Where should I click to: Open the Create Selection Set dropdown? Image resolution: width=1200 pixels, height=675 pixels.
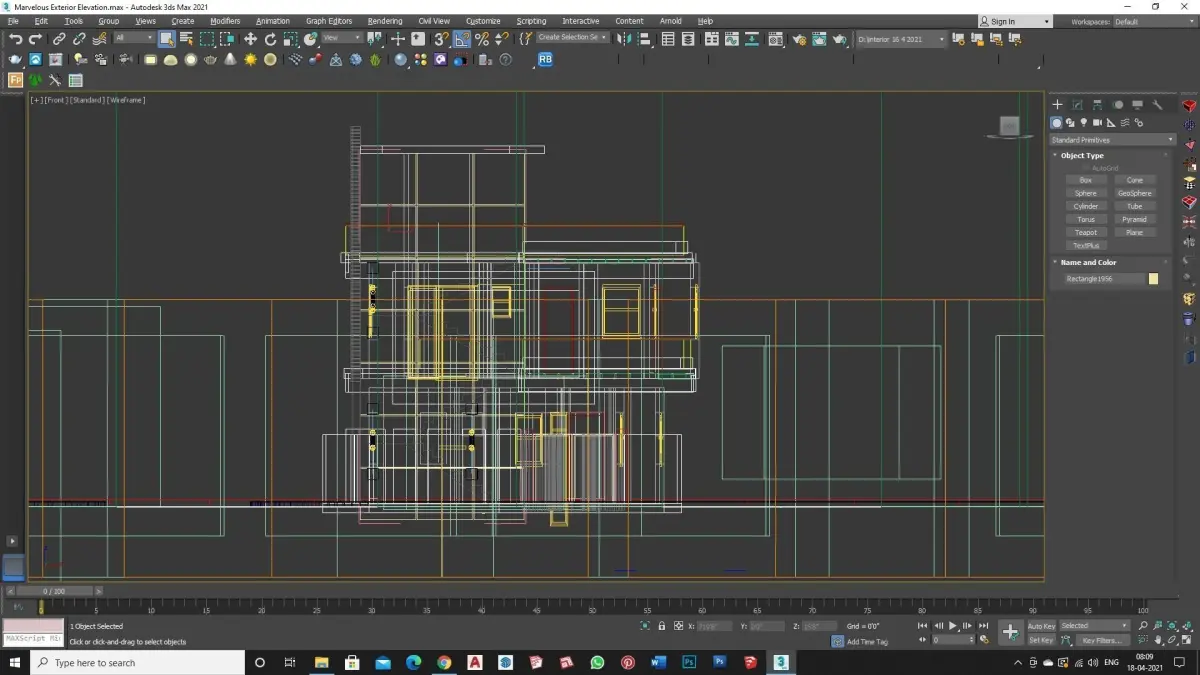click(572, 38)
